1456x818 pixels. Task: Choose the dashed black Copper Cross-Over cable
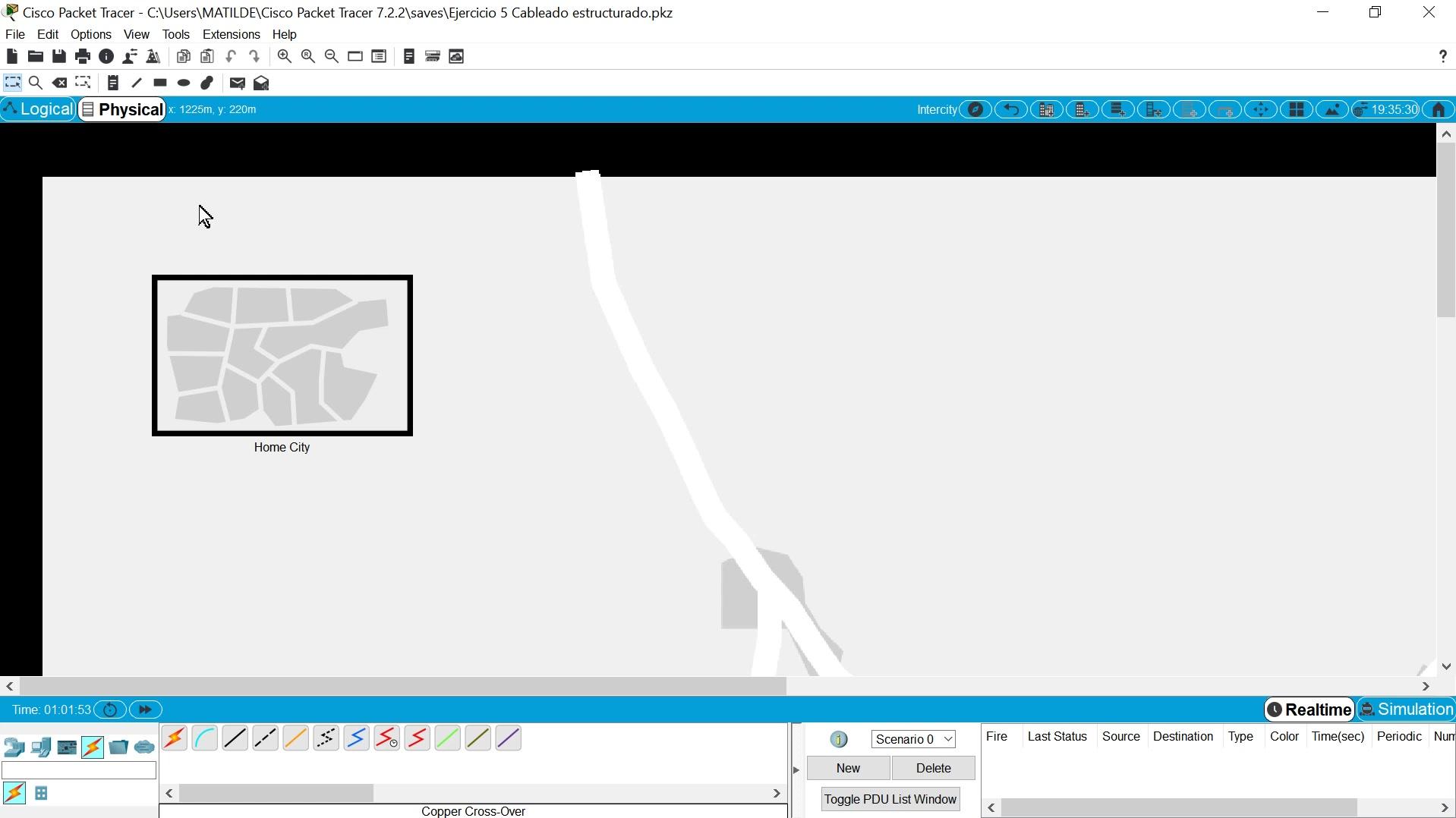click(x=266, y=738)
